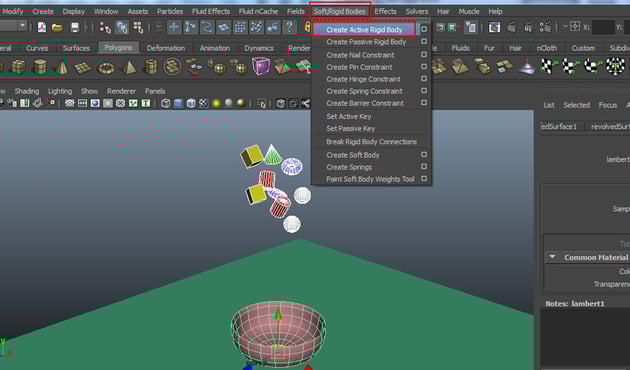
Task: Click Focus in the Attribute Editor
Action: (608, 105)
